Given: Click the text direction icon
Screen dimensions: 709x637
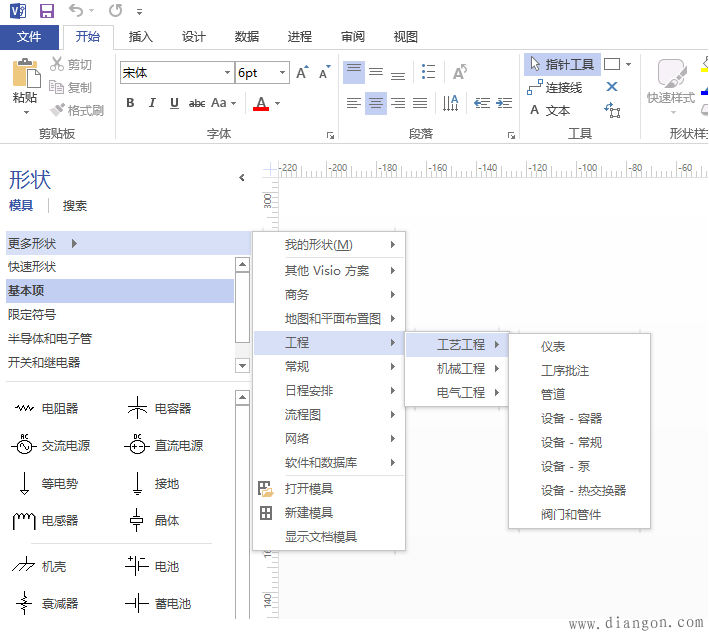Looking at the screenshot, I should 450,103.
